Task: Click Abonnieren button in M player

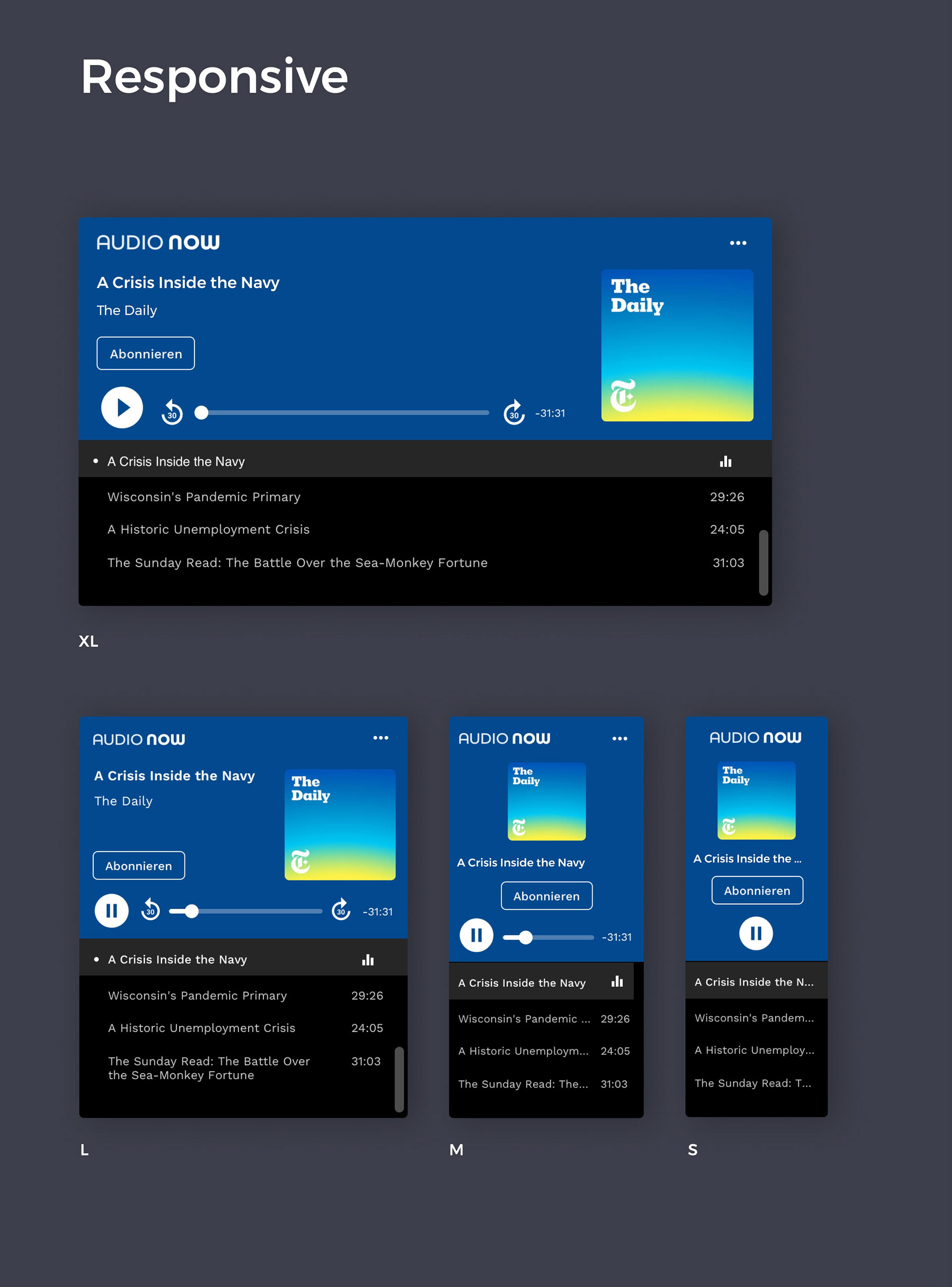Action: [546, 896]
